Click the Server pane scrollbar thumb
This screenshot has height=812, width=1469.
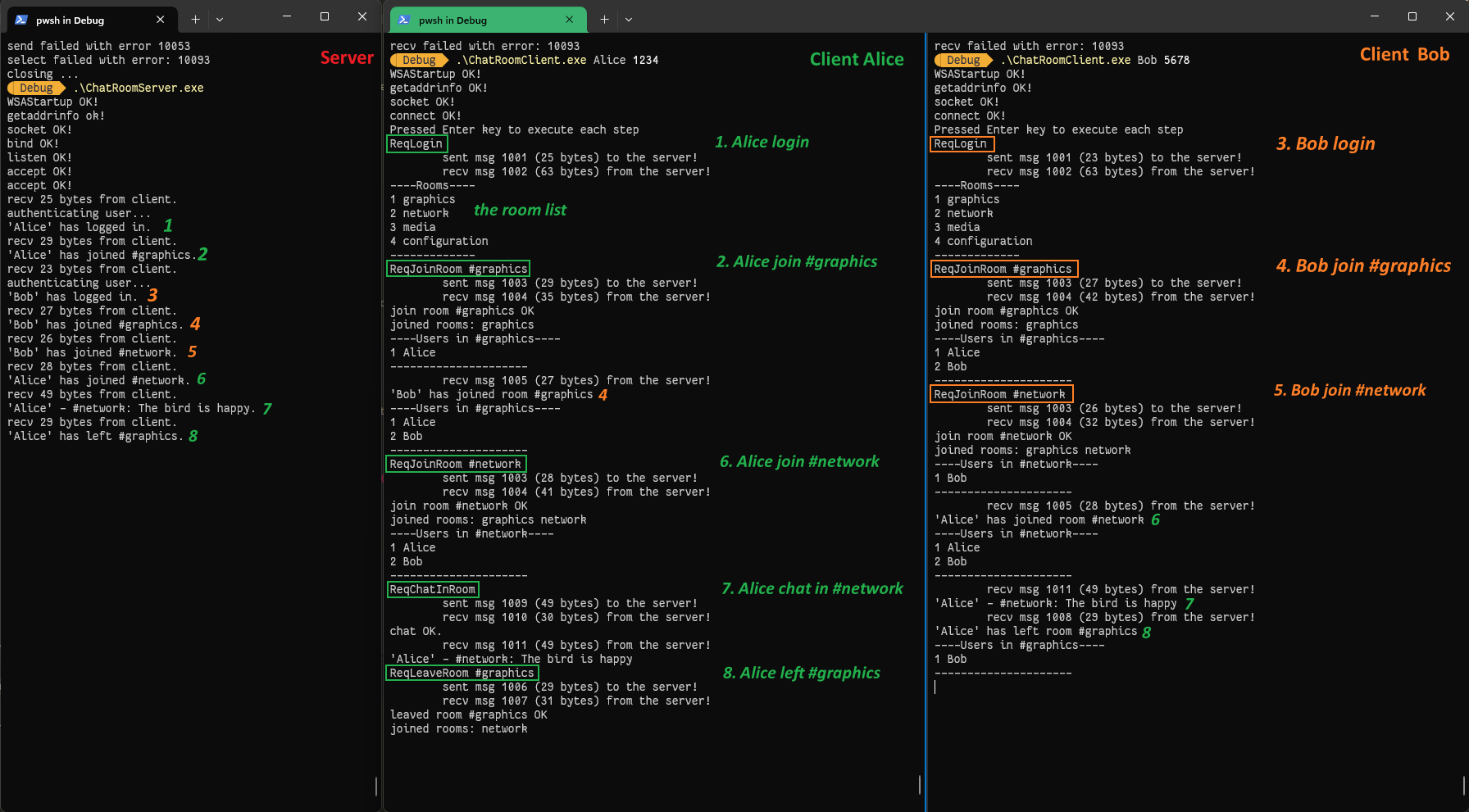tap(376, 786)
